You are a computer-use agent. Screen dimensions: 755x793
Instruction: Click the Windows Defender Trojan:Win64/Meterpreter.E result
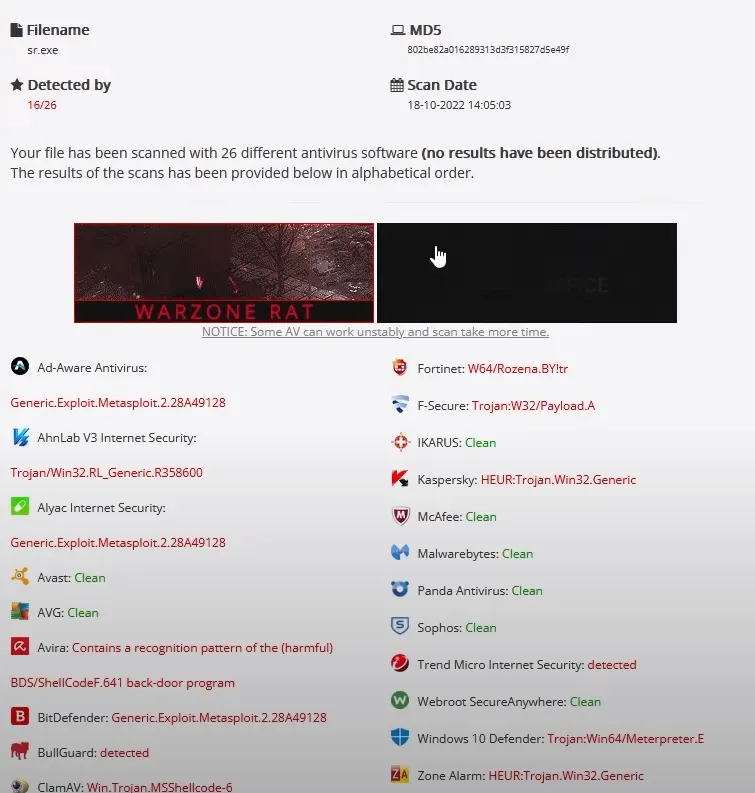pos(626,739)
